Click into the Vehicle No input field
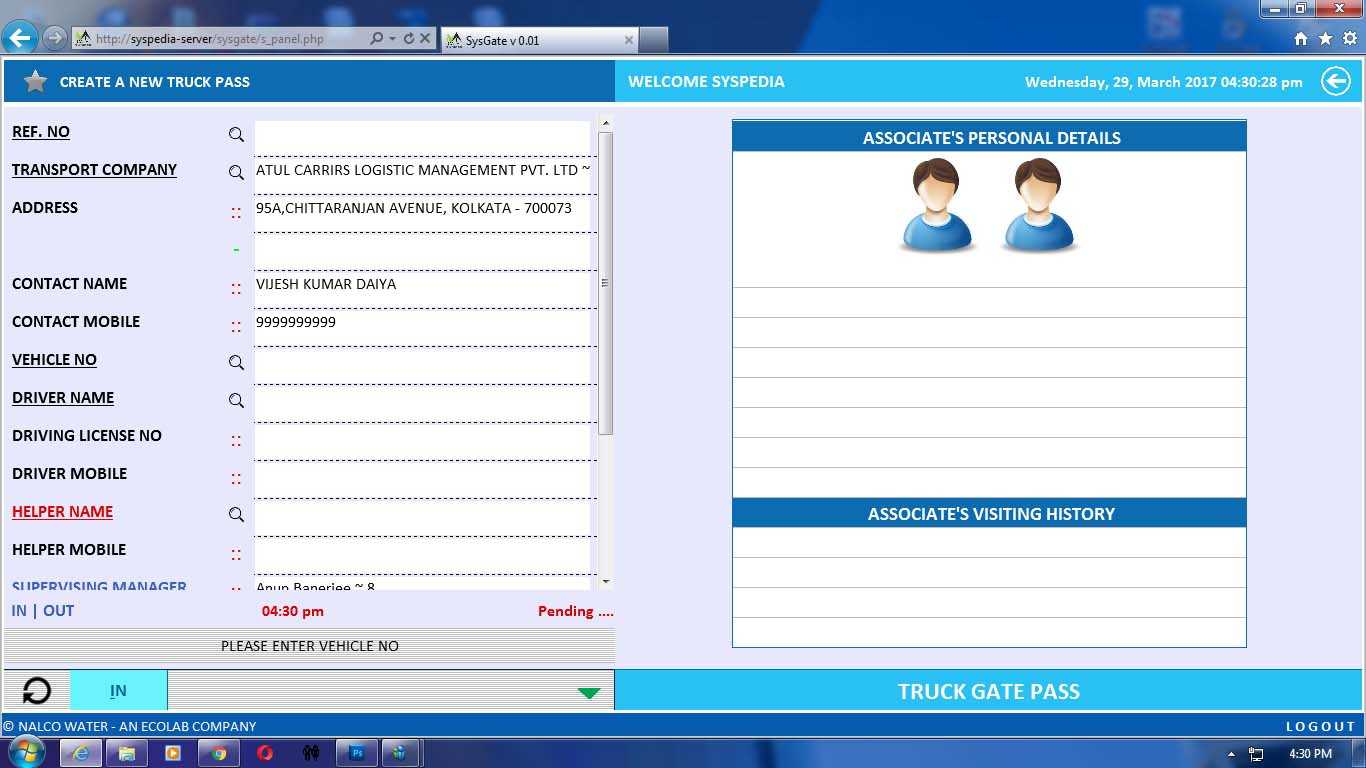 (422, 364)
